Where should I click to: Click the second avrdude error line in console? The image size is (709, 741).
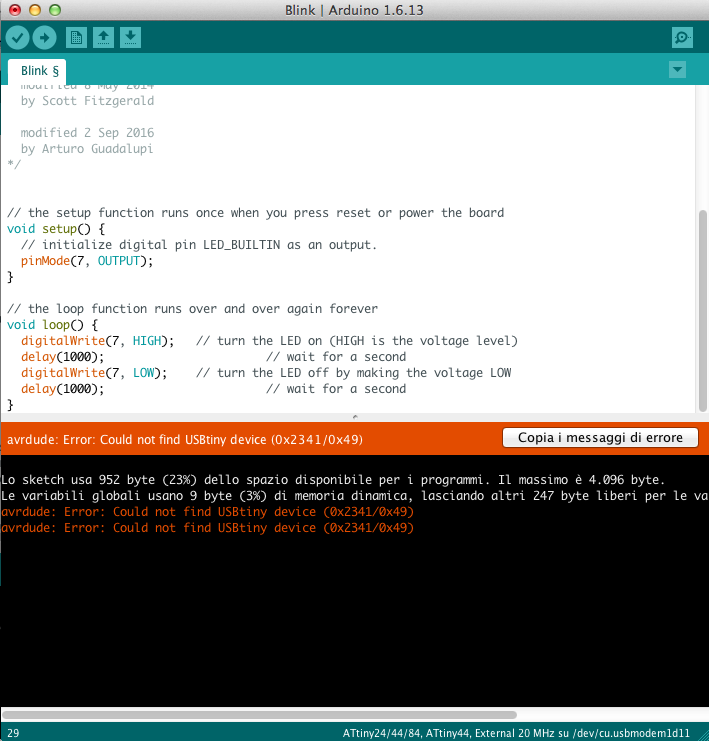point(208,528)
